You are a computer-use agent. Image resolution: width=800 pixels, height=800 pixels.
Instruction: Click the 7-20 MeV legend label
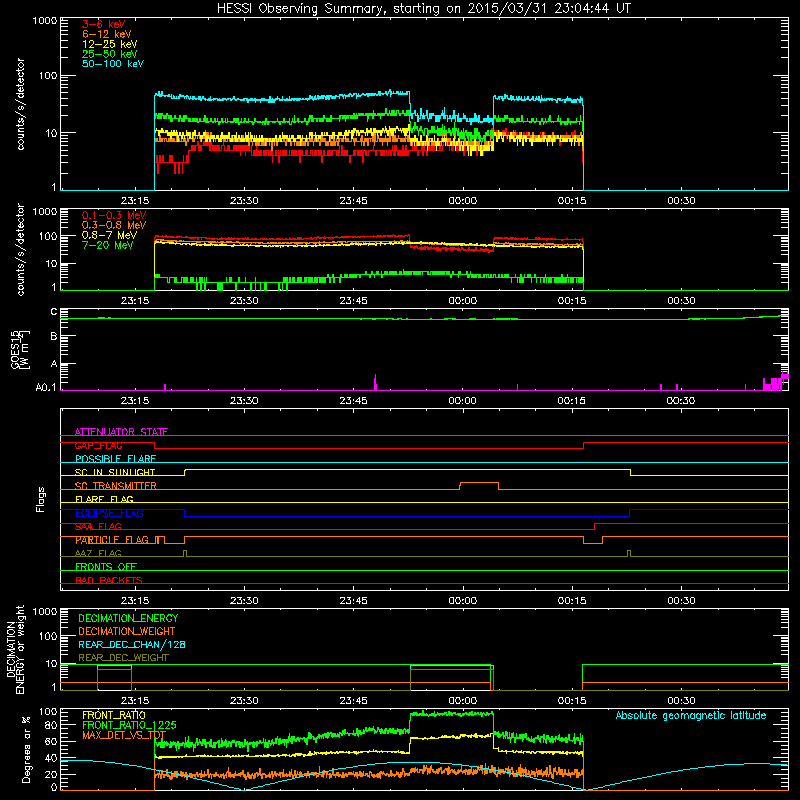108,245
